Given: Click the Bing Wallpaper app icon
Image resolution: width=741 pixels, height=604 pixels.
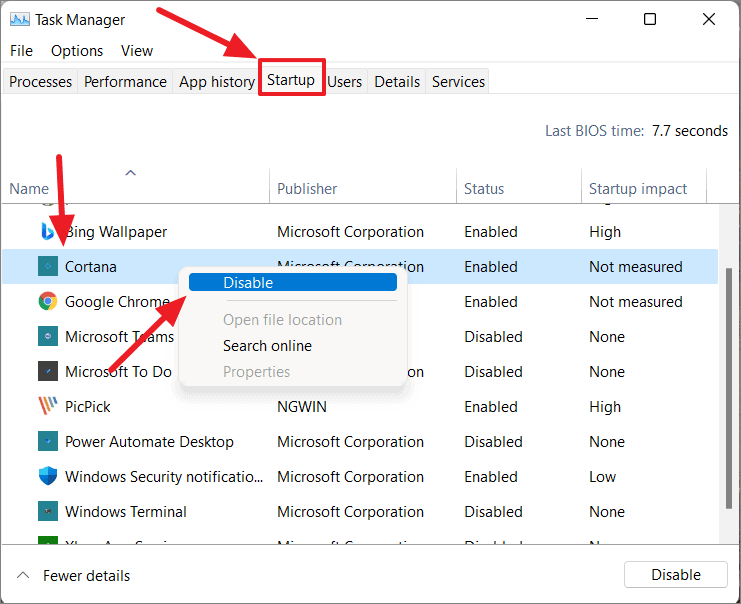Looking at the screenshot, I should pos(47,232).
